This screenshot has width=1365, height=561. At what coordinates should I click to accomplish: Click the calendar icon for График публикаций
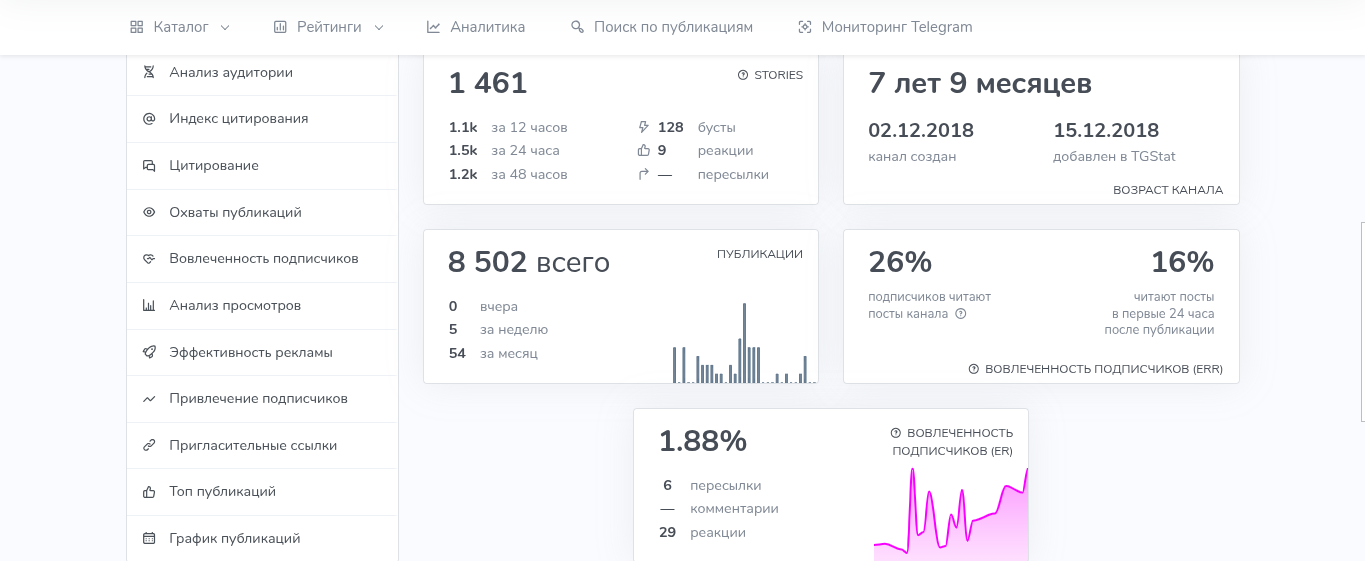149,538
